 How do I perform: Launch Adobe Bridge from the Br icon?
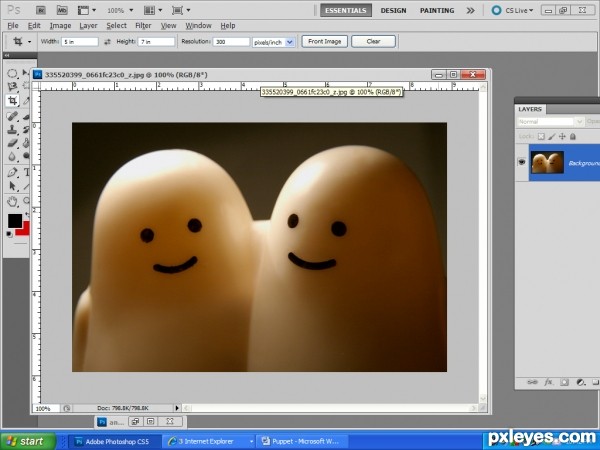(41, 10)
